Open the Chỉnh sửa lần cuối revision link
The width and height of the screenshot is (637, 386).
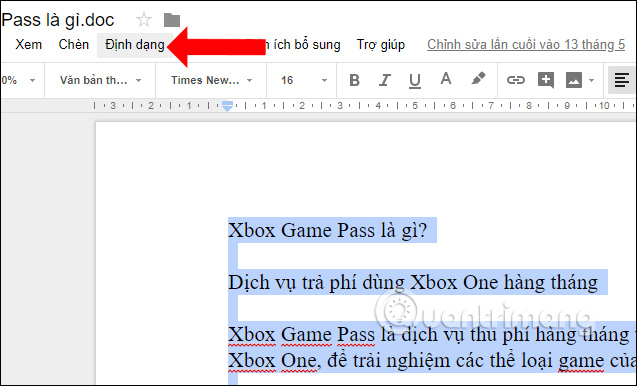click(x=526, y=44)
